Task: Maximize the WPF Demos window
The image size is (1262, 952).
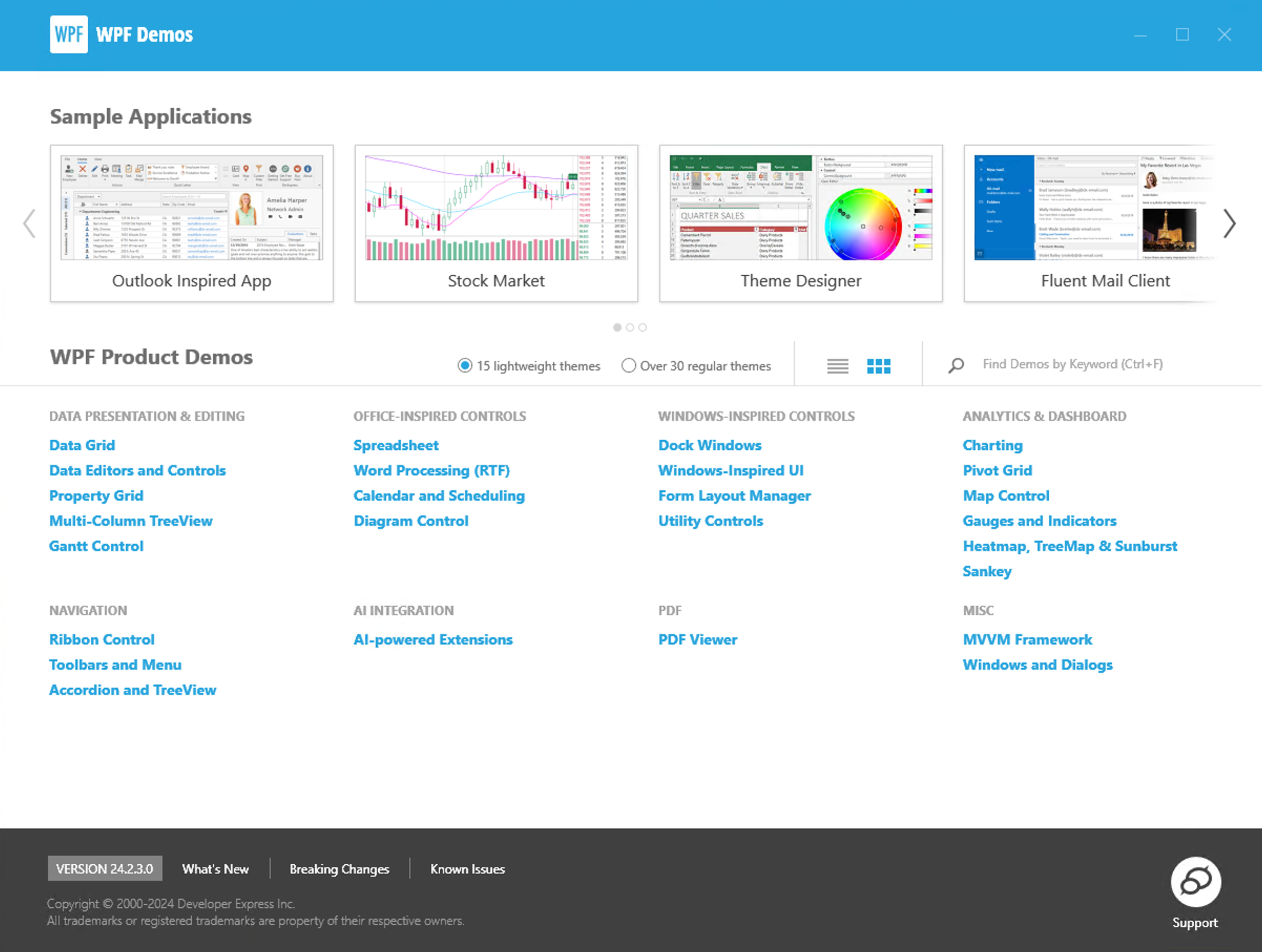Action: (1182, 35)
